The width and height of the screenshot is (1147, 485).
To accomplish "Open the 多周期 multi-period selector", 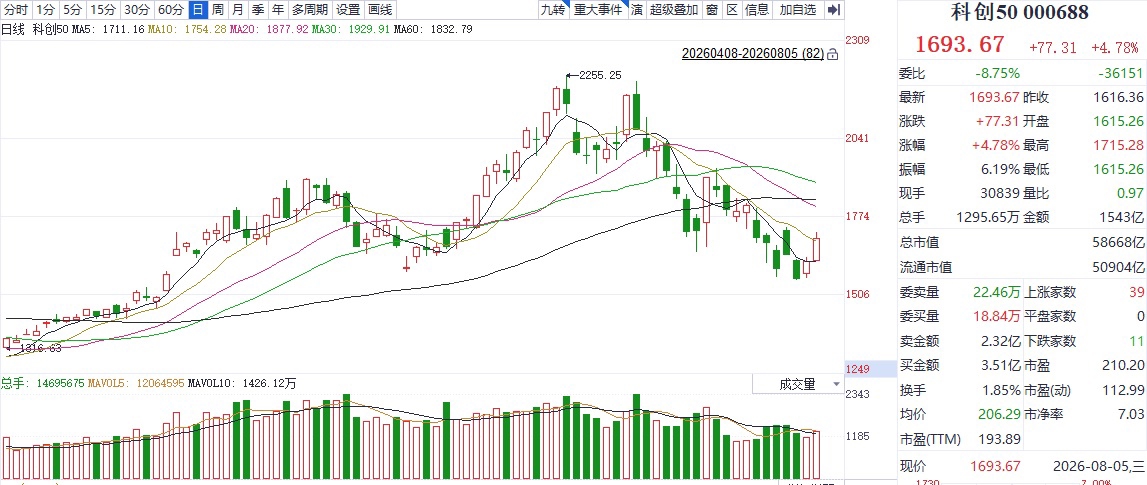I will [309, 10].
